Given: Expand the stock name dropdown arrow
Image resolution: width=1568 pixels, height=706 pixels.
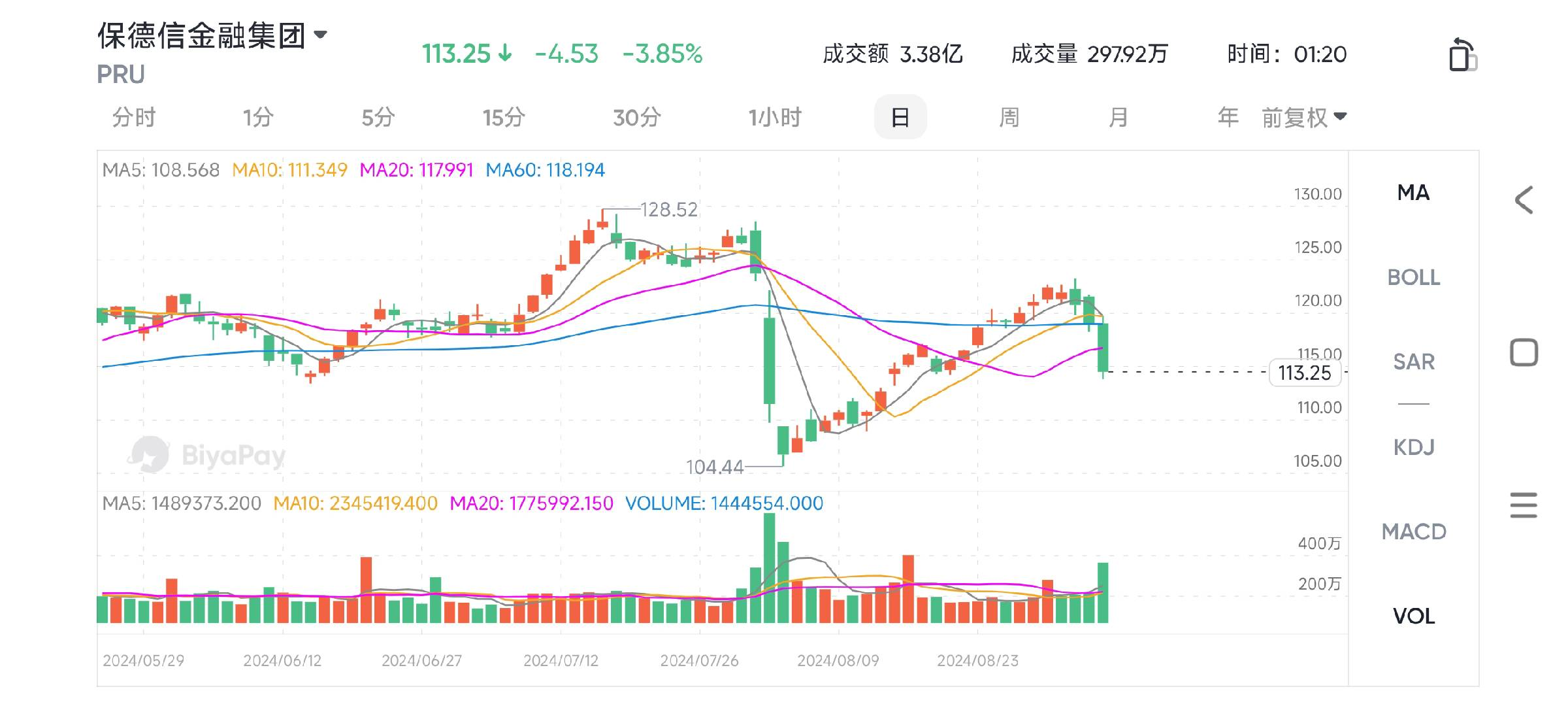Looking at the screenshot, I should coord(320,35).
